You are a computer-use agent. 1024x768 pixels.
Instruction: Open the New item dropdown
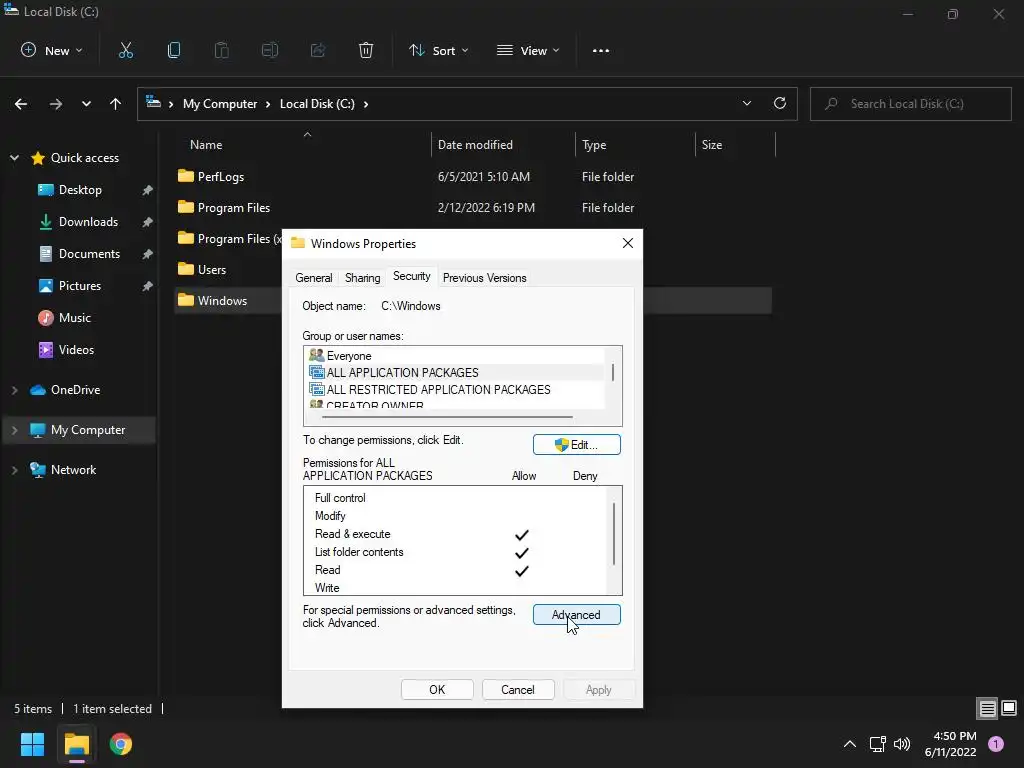[x=52, y=50]
